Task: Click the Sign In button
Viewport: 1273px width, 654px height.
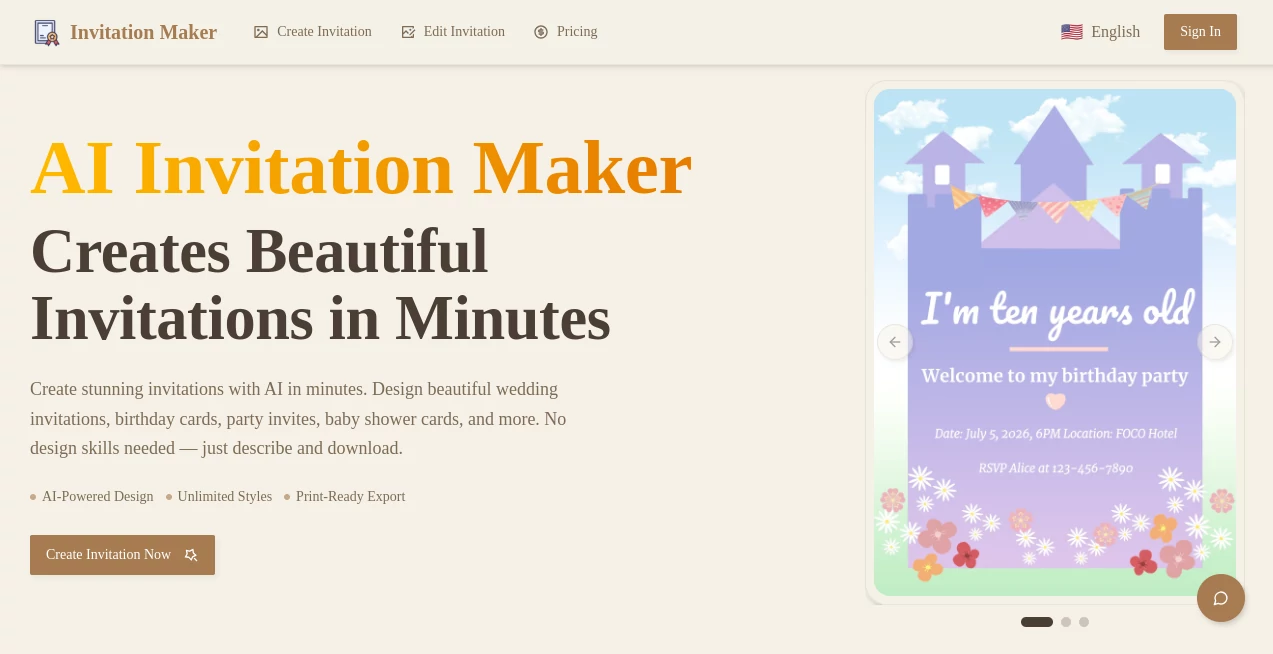Action: coord(1199,31)
